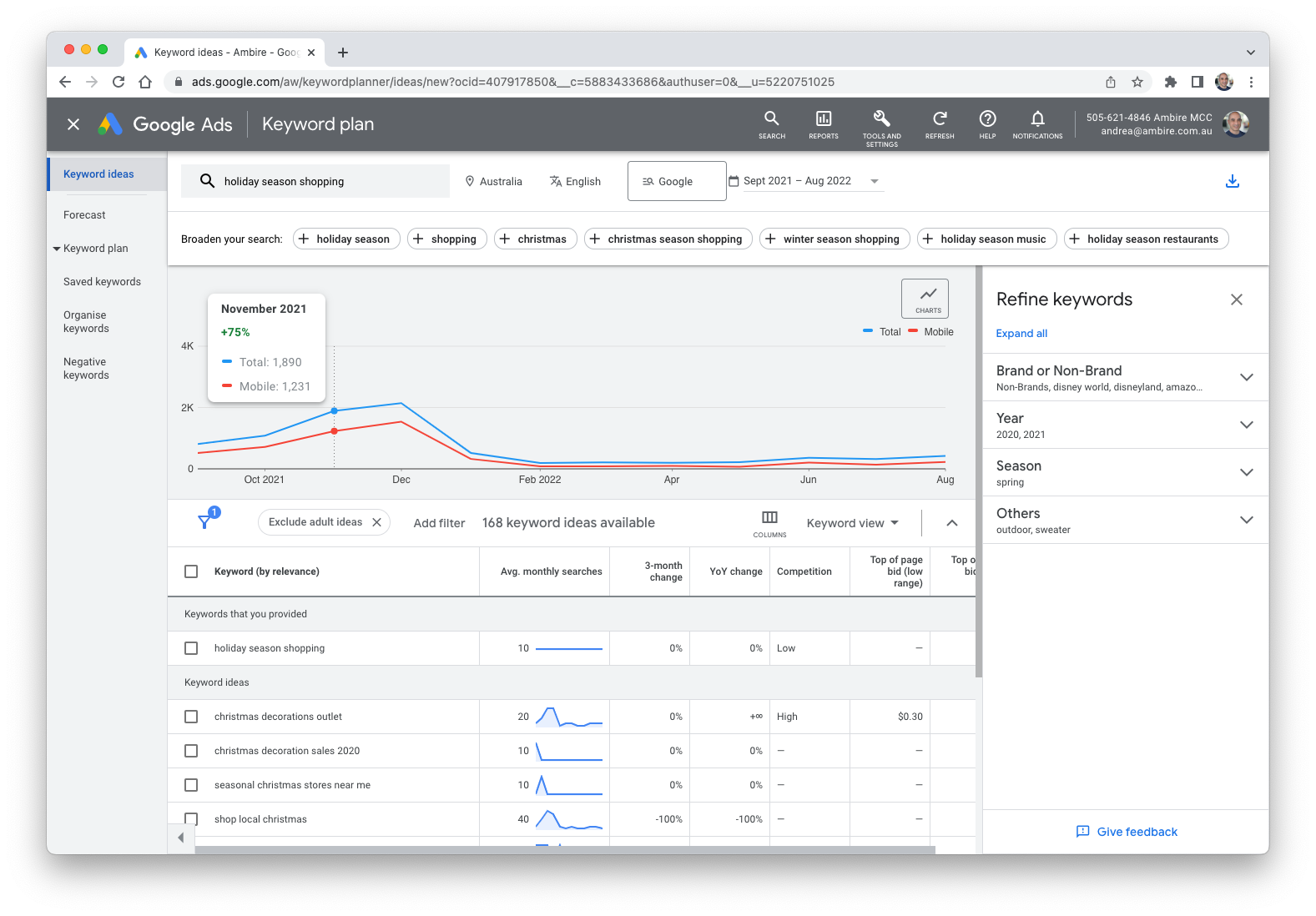Share the page using the share icon
The height and width of the screenshot is (916, 1316).
point(1111,82)
